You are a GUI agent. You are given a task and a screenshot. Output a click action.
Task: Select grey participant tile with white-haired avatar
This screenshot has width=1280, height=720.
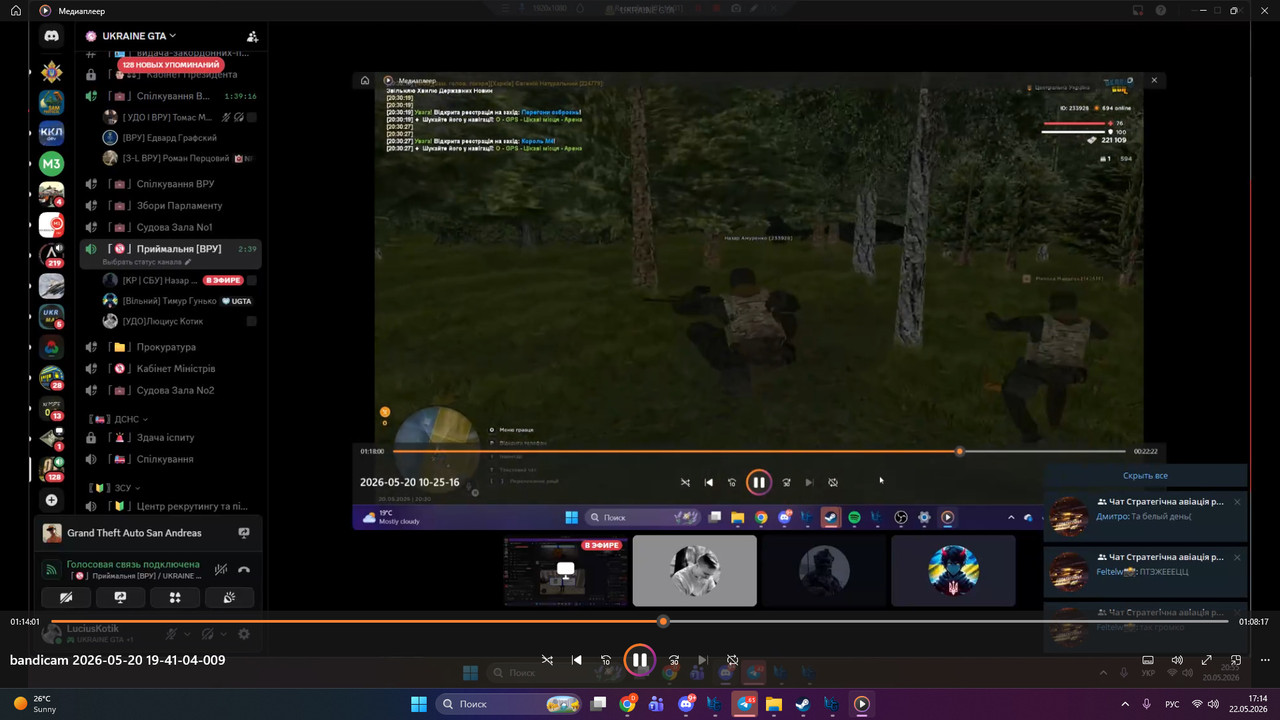tap(695, 571)
